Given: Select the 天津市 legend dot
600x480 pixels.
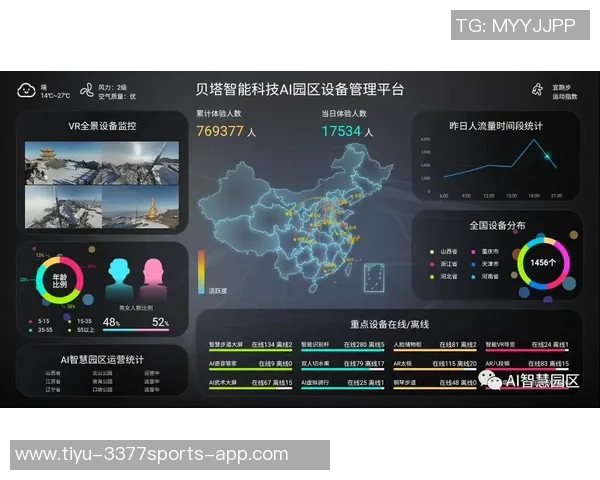Looking at the screenshot, I should click(473, 264).
